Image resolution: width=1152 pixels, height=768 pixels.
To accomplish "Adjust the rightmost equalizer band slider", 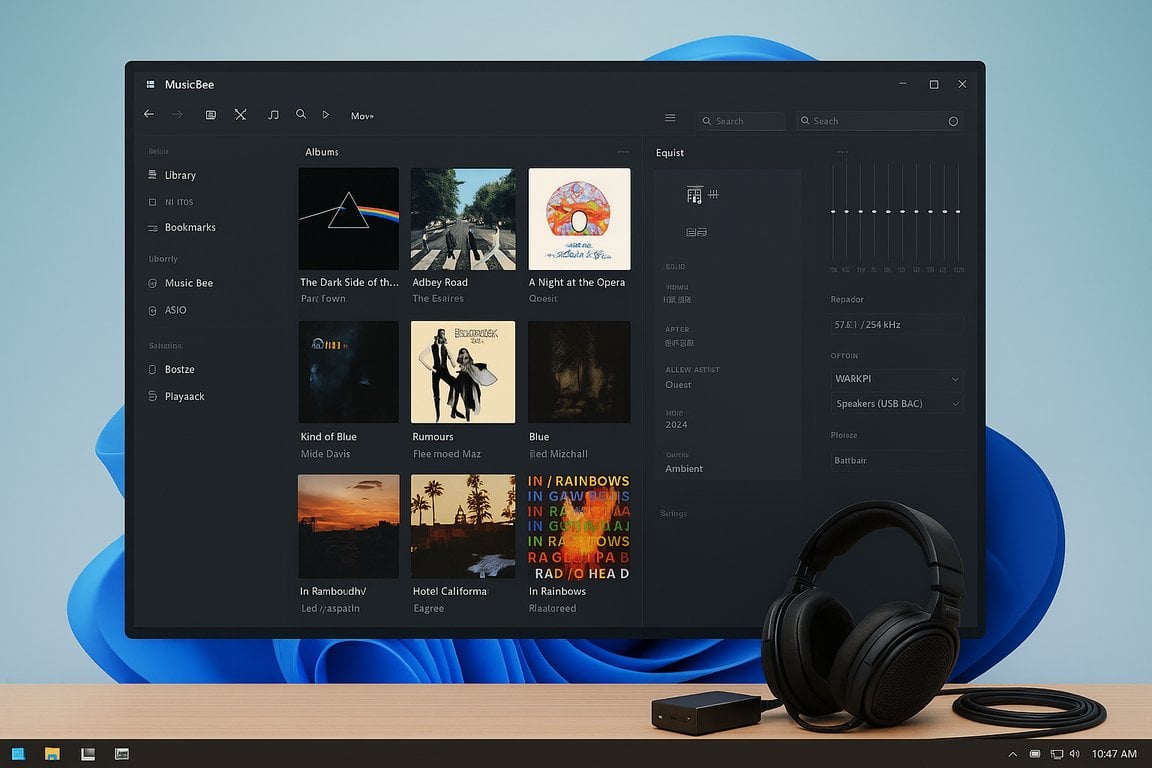I will point(958,212).
